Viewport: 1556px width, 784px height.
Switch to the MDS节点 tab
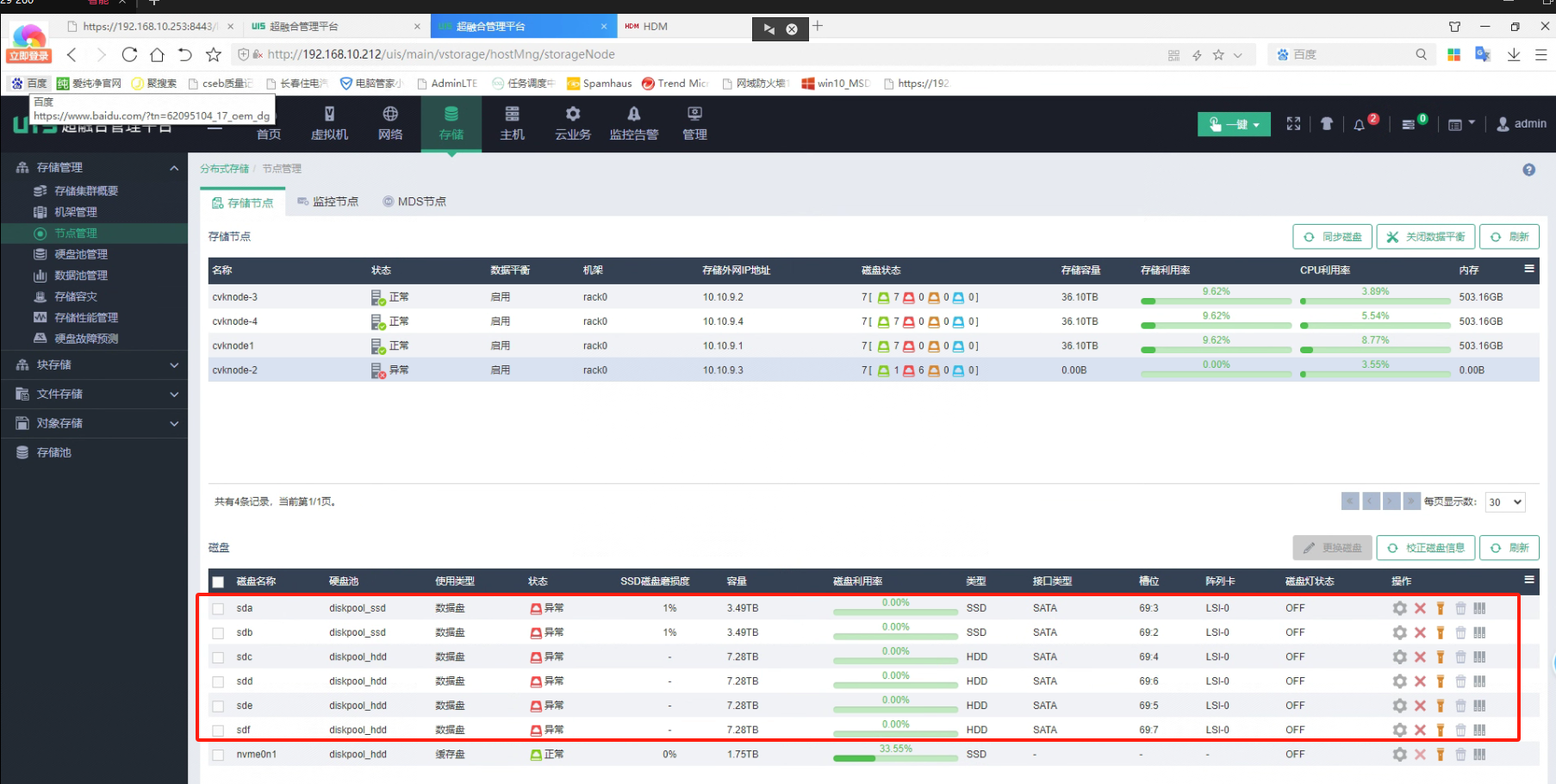point(414,202)
